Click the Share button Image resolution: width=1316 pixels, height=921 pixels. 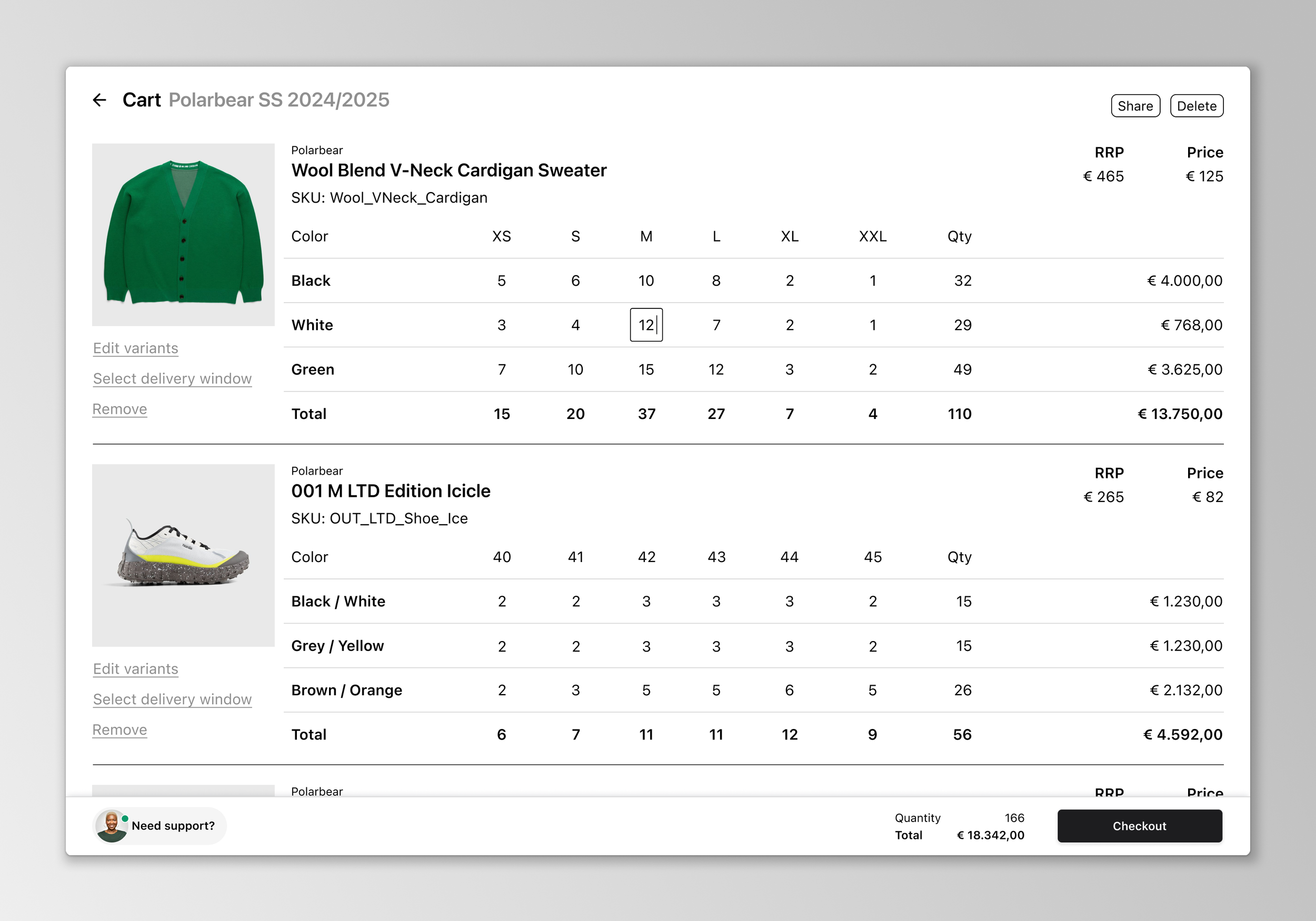[1135, 106]
